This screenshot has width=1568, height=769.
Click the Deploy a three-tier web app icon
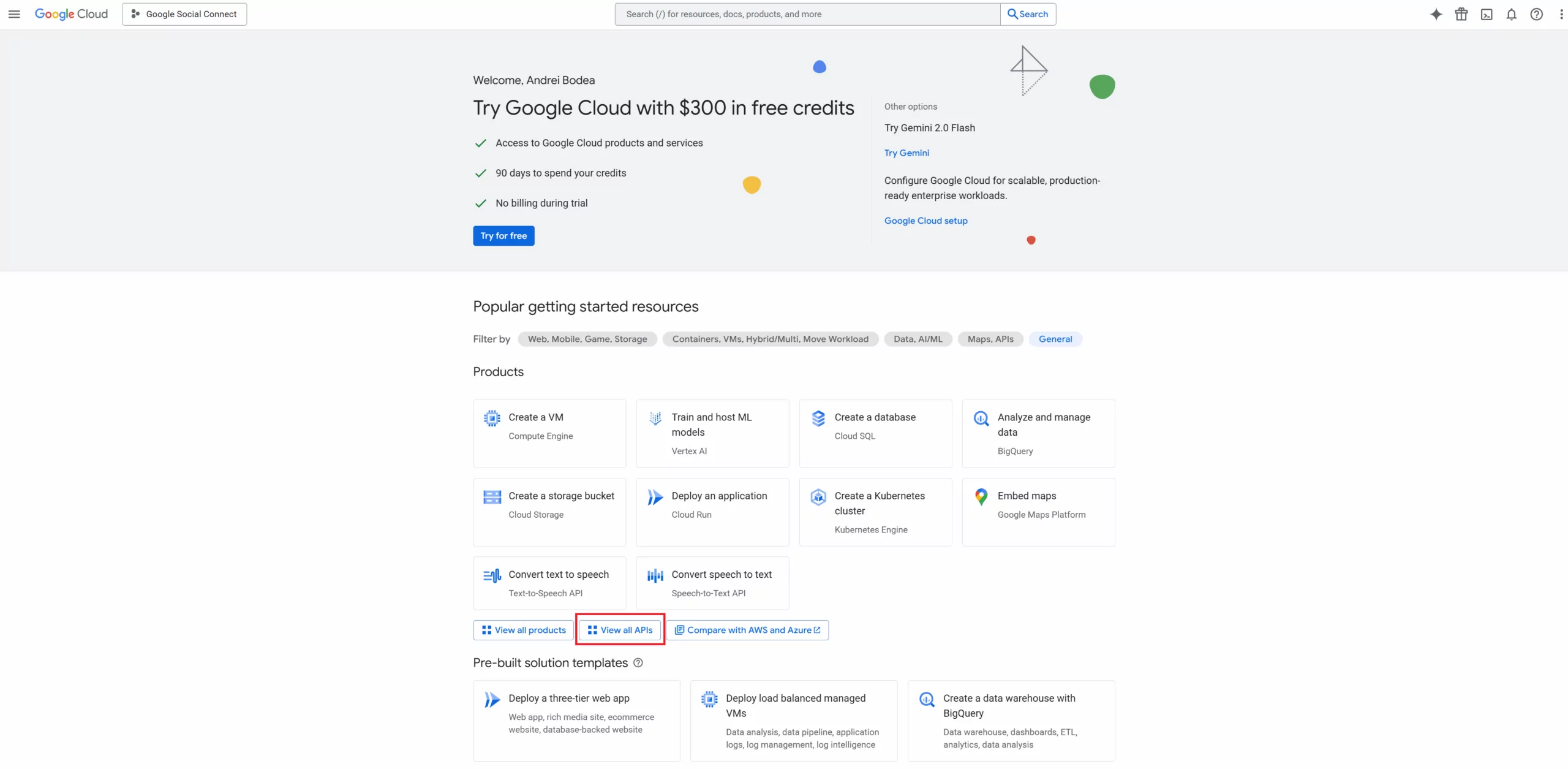coord(492,699)
